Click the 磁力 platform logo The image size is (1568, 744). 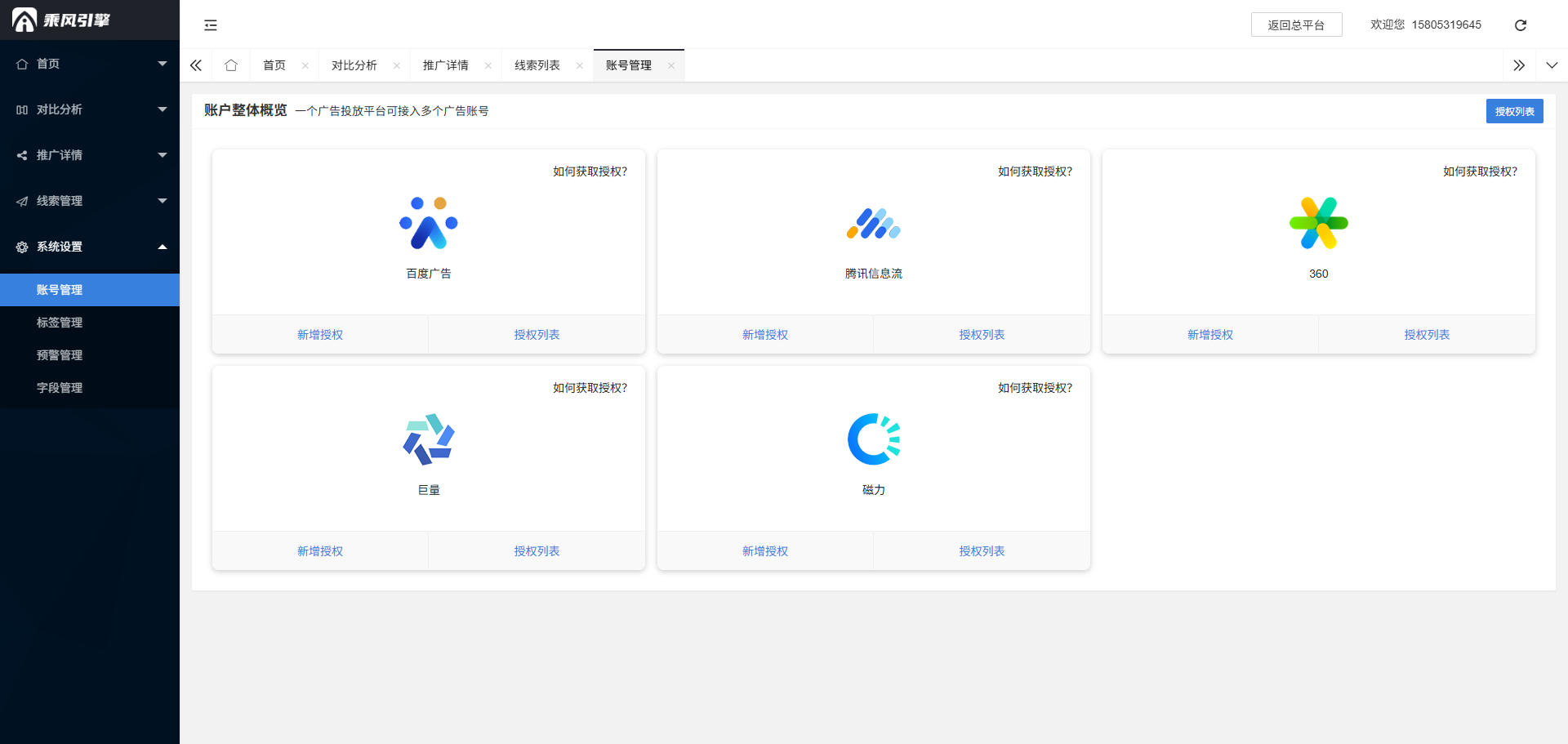(x=873, y=439)
